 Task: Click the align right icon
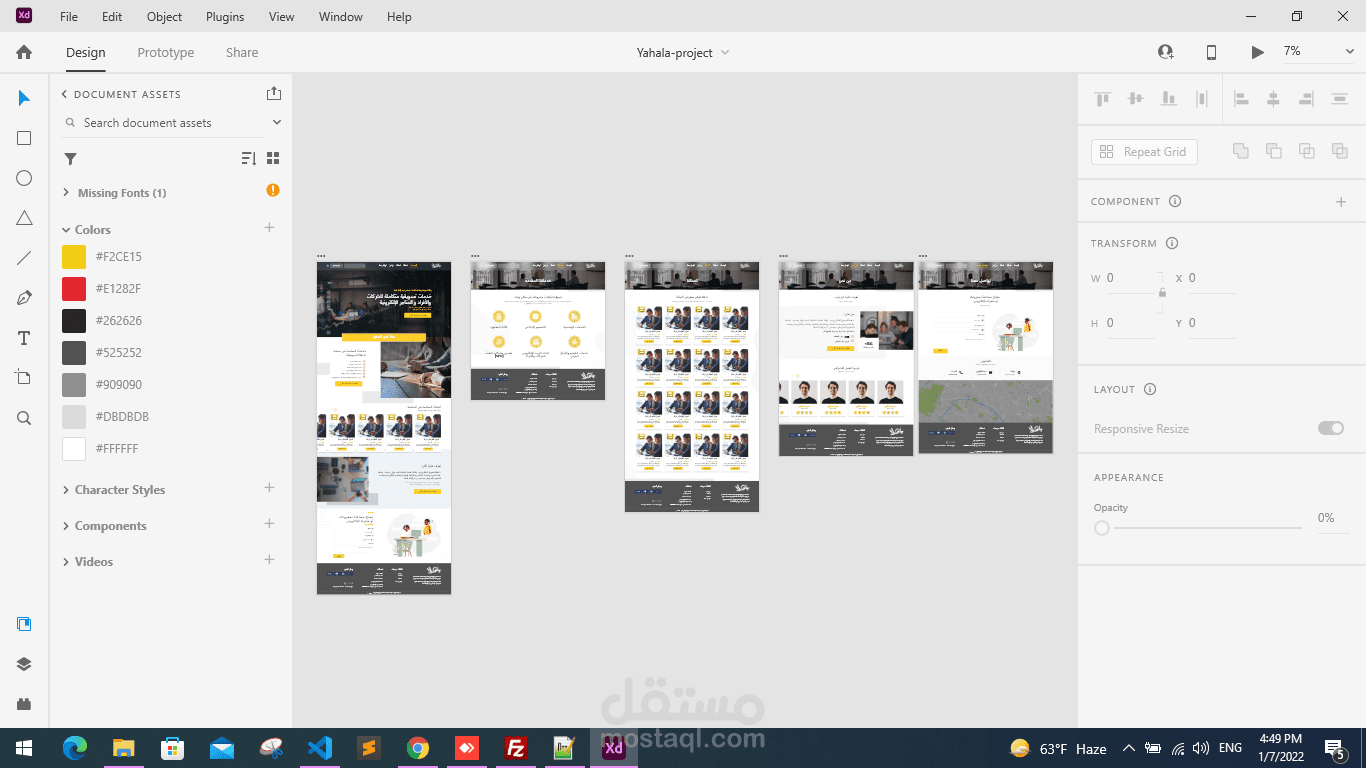pyautogui.click(x=1306, y=98)
